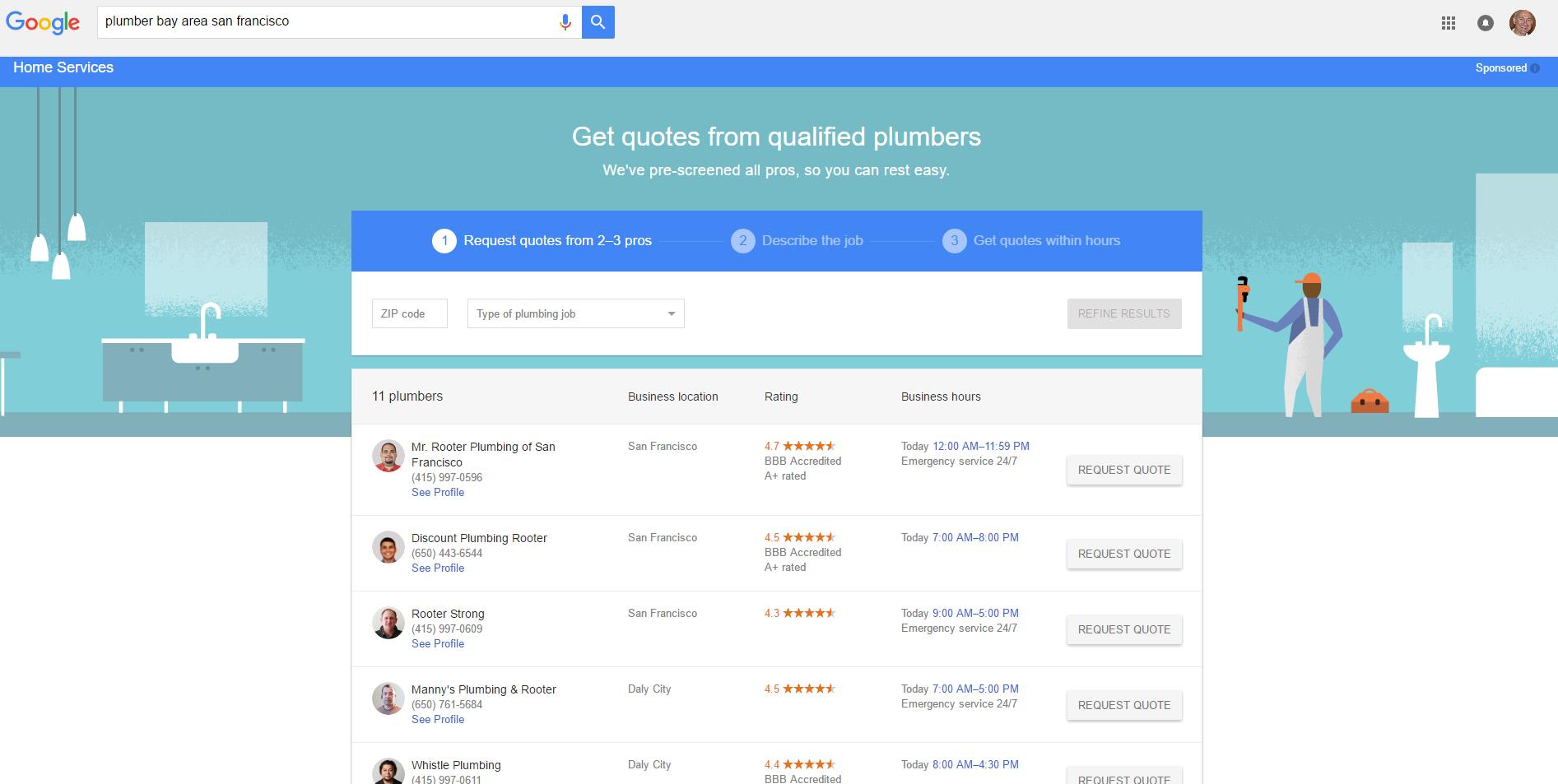Click step 1 circle icon
The image size is (1558, 784).
click(444, 241)
